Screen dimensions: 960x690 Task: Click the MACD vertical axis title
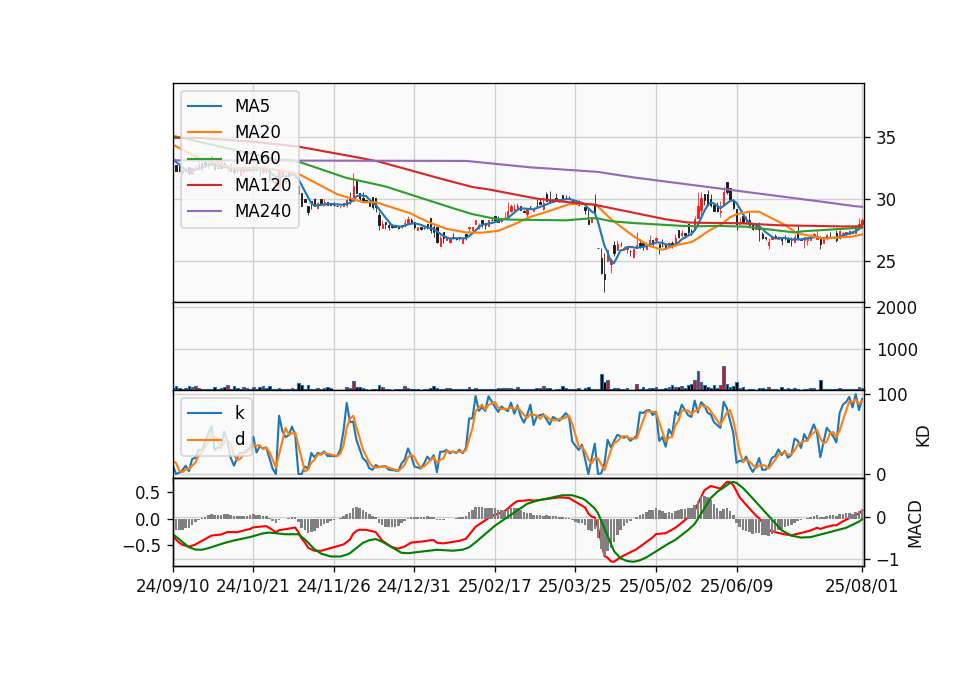[915, 524]
